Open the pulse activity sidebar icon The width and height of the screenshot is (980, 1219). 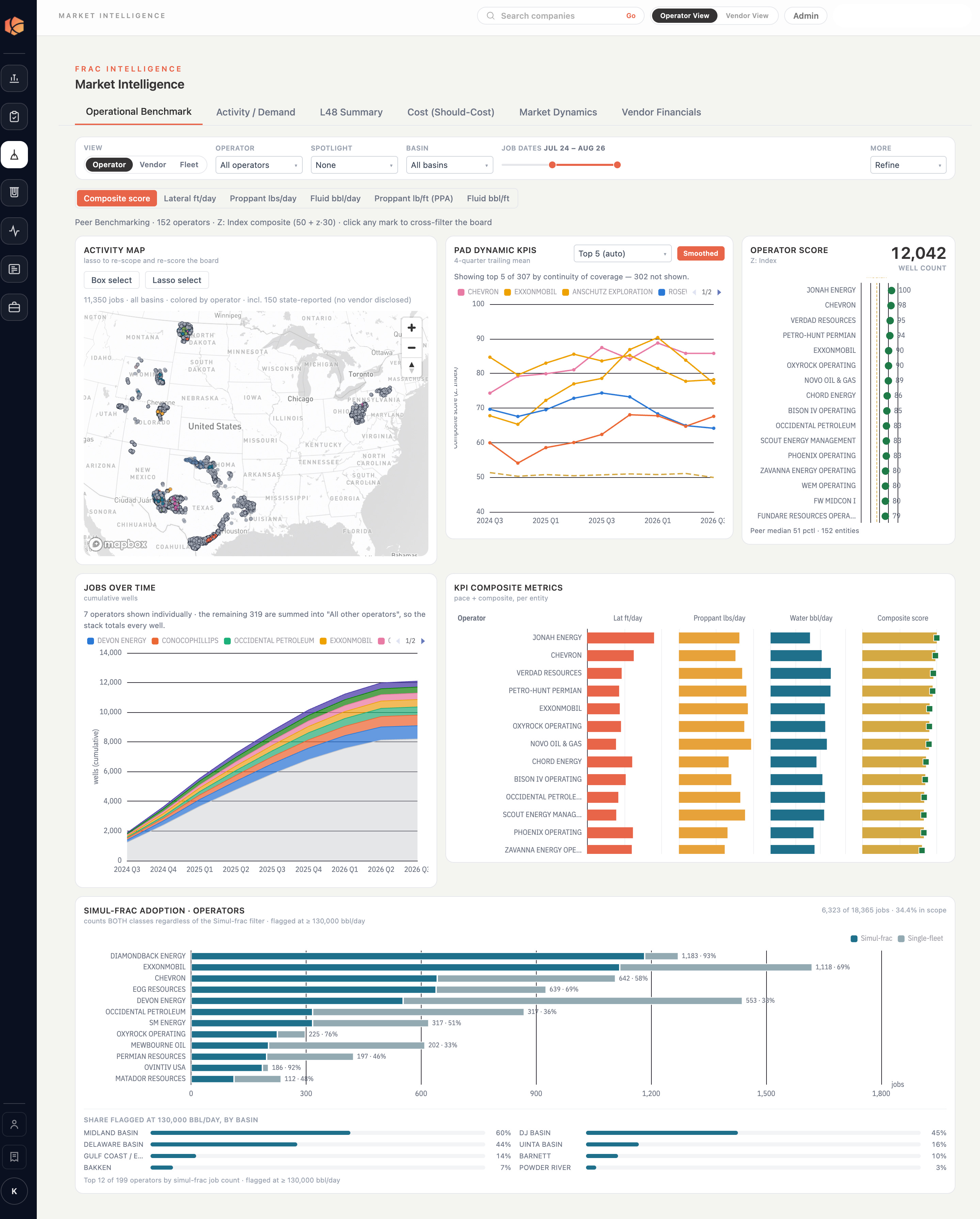click(14, 231)
